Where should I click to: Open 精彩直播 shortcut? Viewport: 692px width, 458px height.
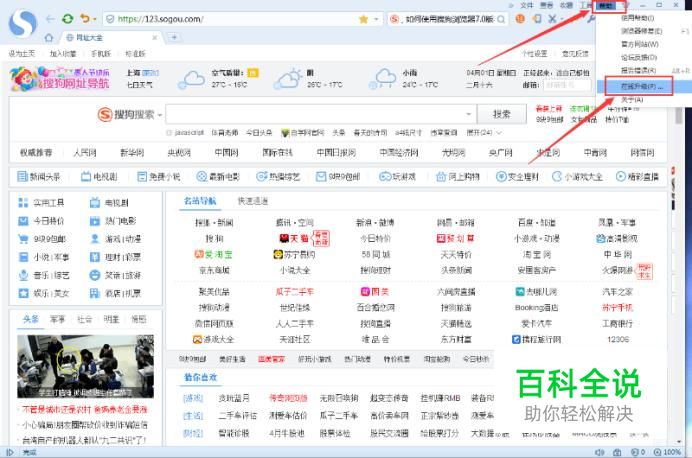click(637, 177)
